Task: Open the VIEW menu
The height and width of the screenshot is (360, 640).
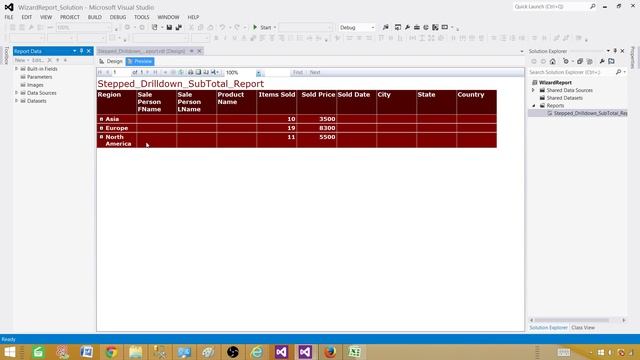Action: [46, 17]
